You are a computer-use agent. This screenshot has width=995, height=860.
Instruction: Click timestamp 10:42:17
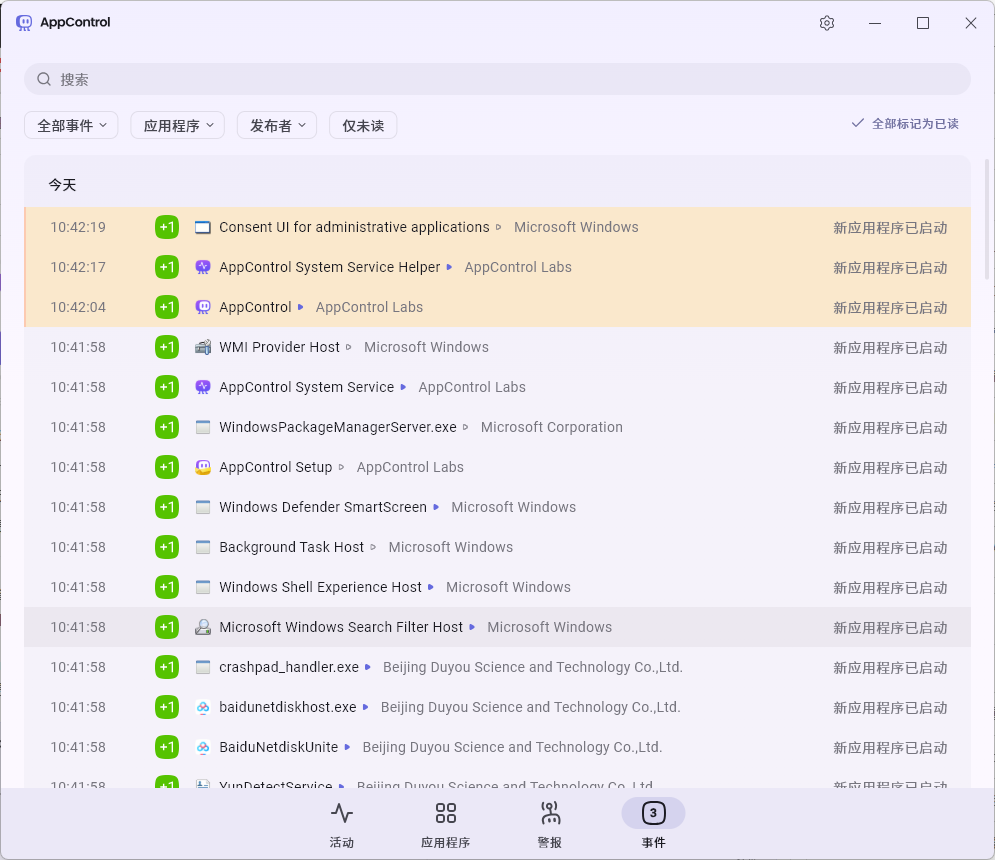(78, 267)
